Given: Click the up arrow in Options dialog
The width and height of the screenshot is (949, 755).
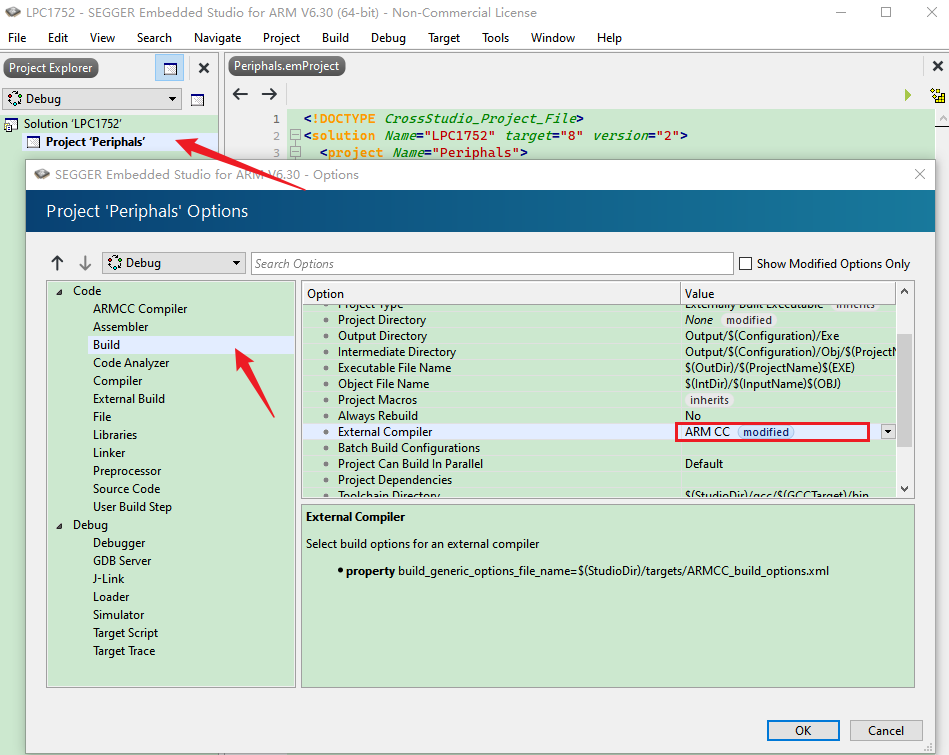Looking at the screenshot, I should pos(57,263).
